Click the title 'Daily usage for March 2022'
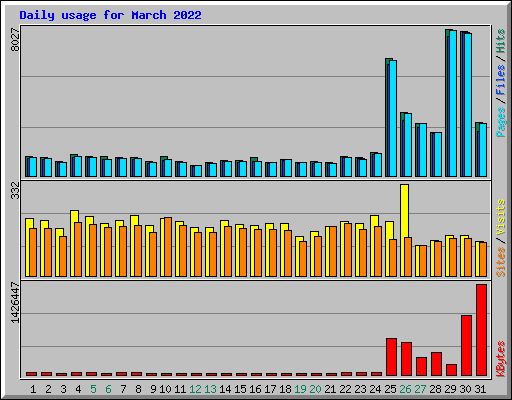 (x=110, y=15)
